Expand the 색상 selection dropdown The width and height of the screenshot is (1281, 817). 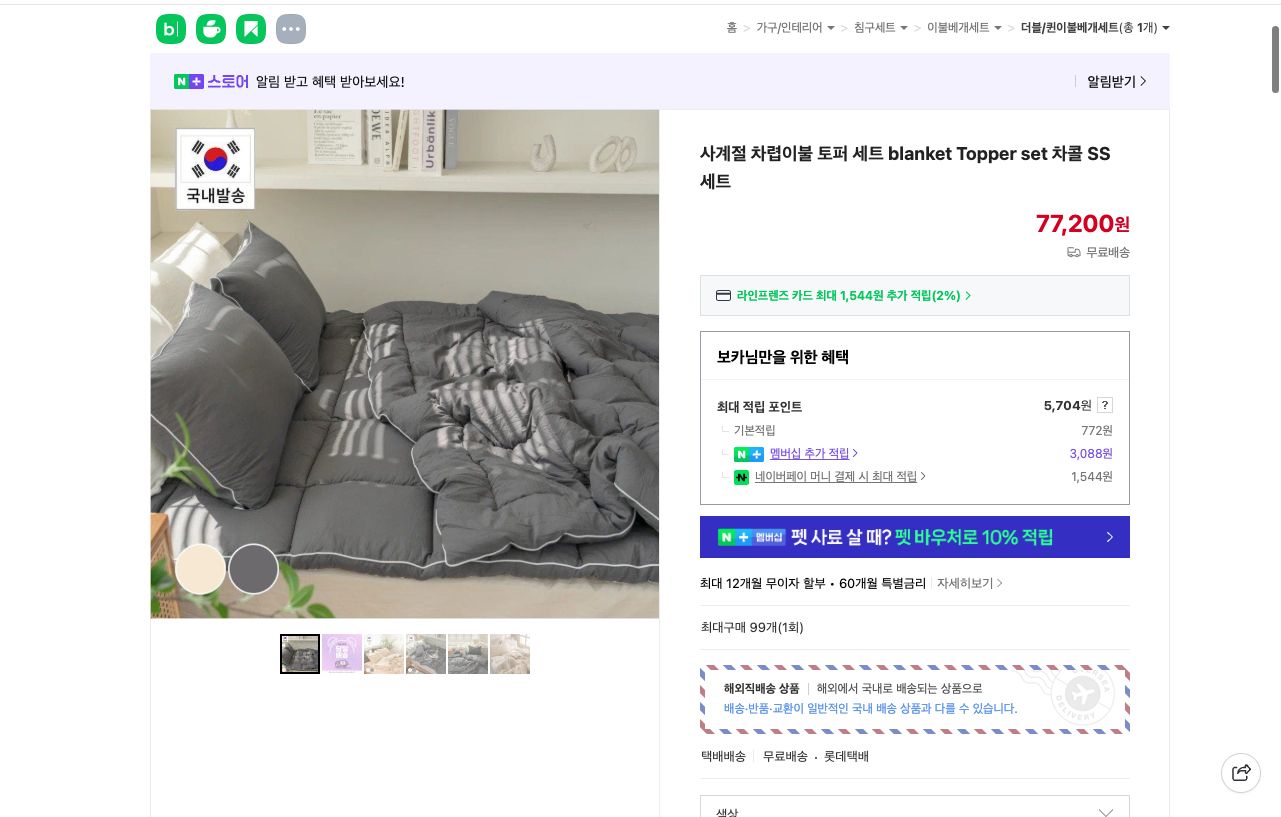click(1104, 811)
